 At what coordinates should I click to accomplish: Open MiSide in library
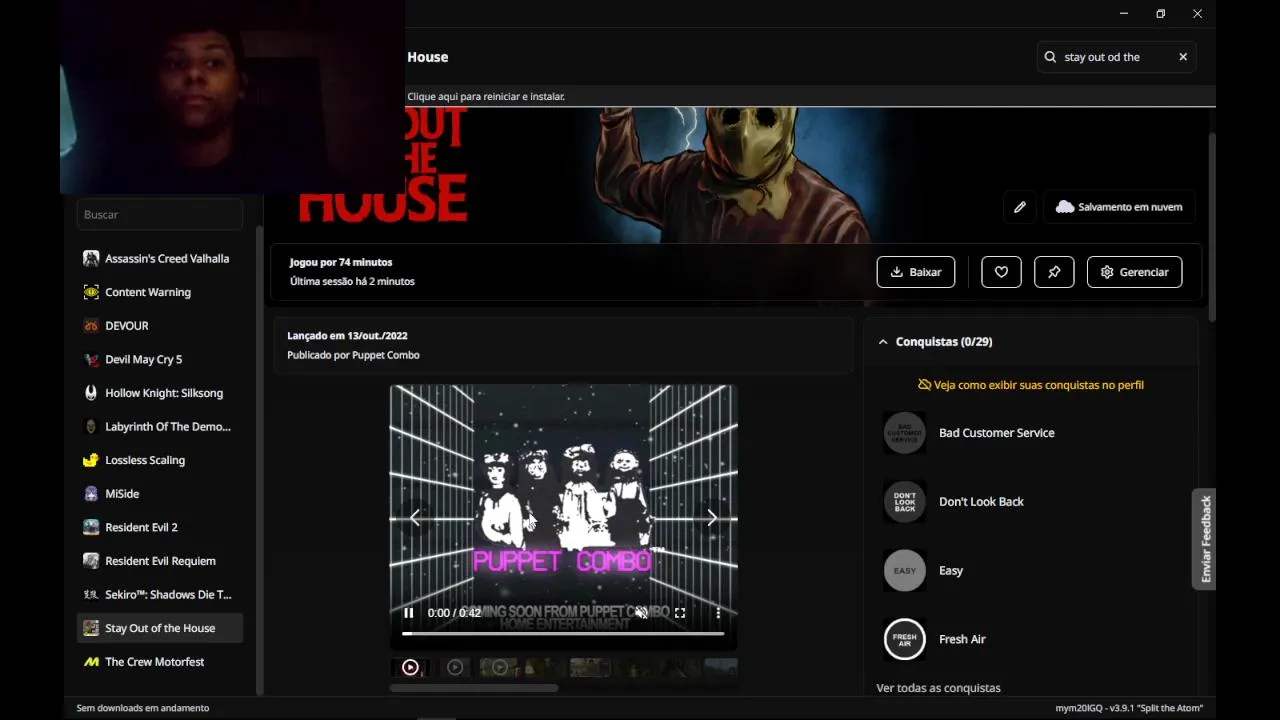[160, 494]
